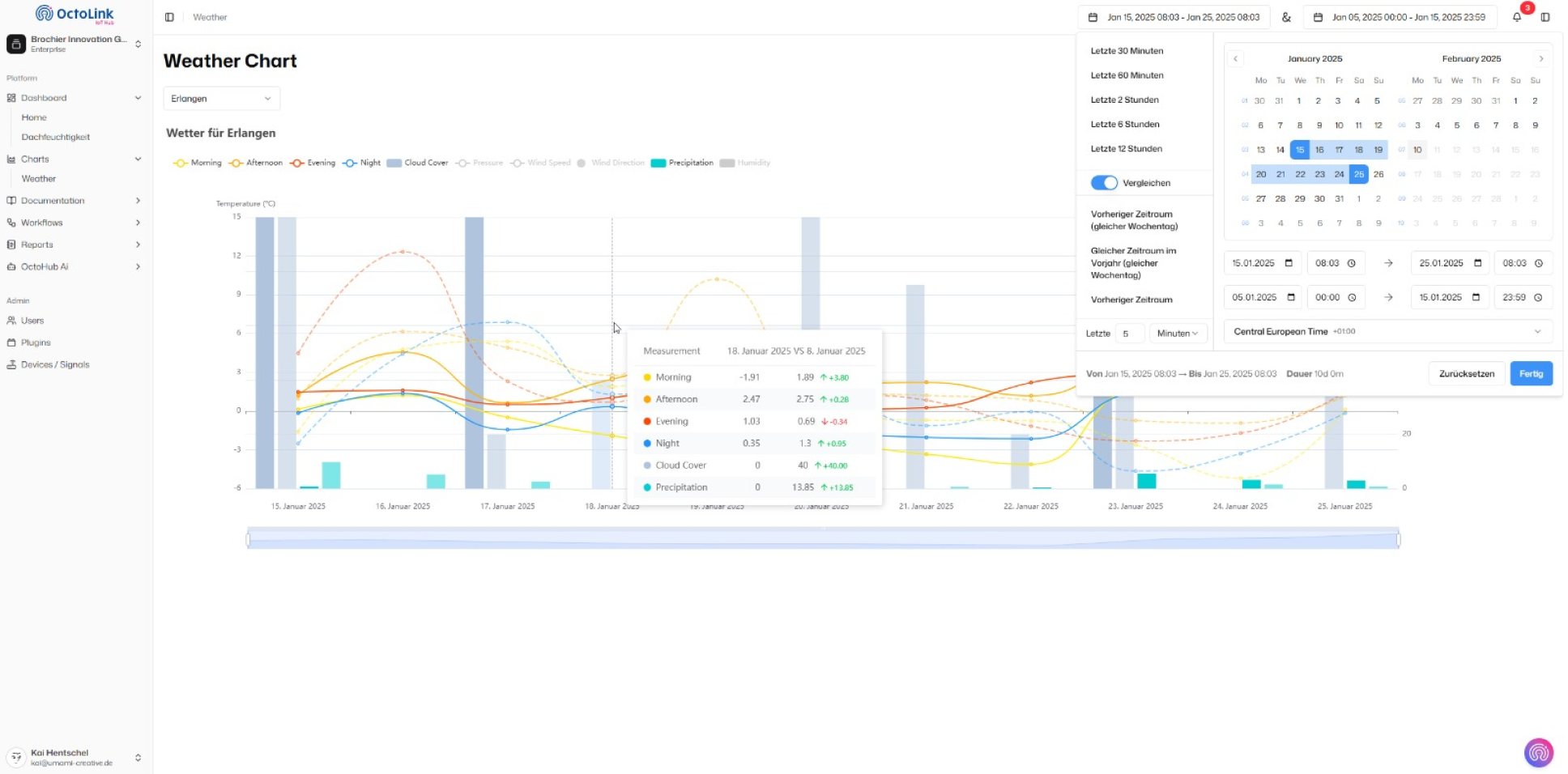Open the OctoHub AI assistant bubble
1568x774 pixels.
tap(1538, 752)
